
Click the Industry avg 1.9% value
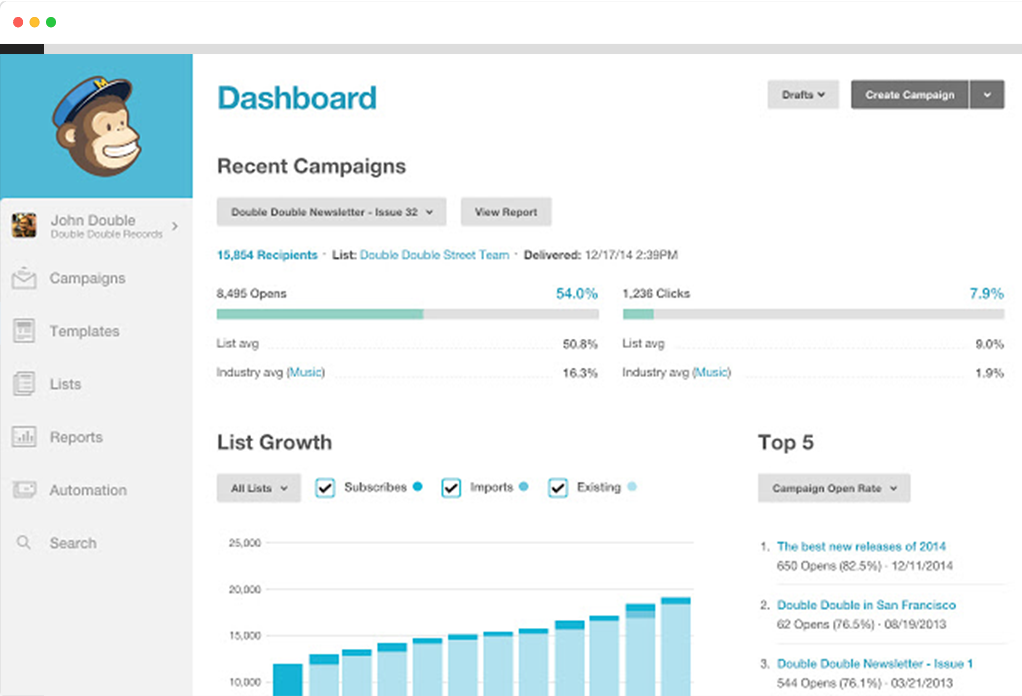[x=989, y=373]
